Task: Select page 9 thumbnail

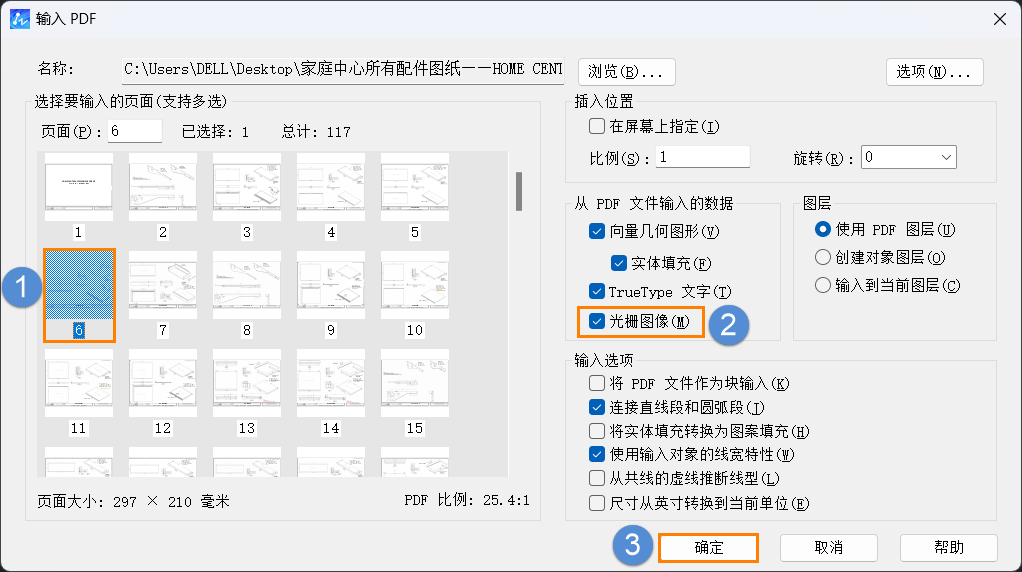Action: [x=331, y=285]
